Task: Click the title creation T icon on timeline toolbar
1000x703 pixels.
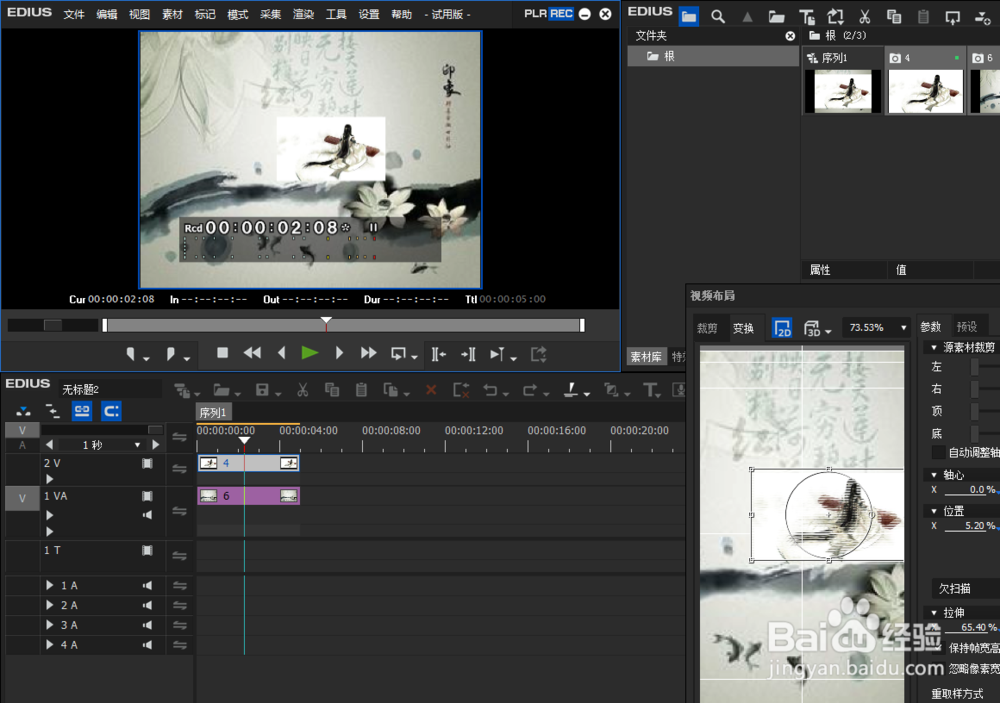Action: (x=650, y=390)
